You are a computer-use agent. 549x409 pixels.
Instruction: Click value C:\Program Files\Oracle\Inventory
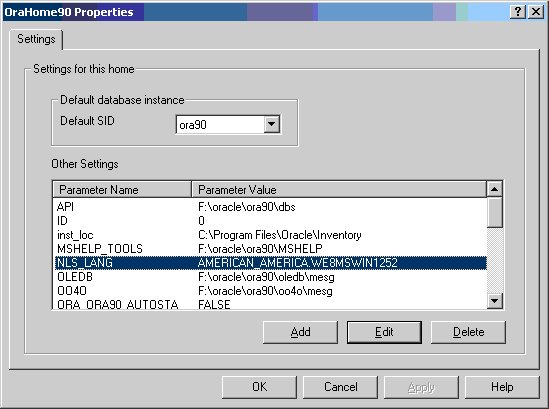coord(279,235)
